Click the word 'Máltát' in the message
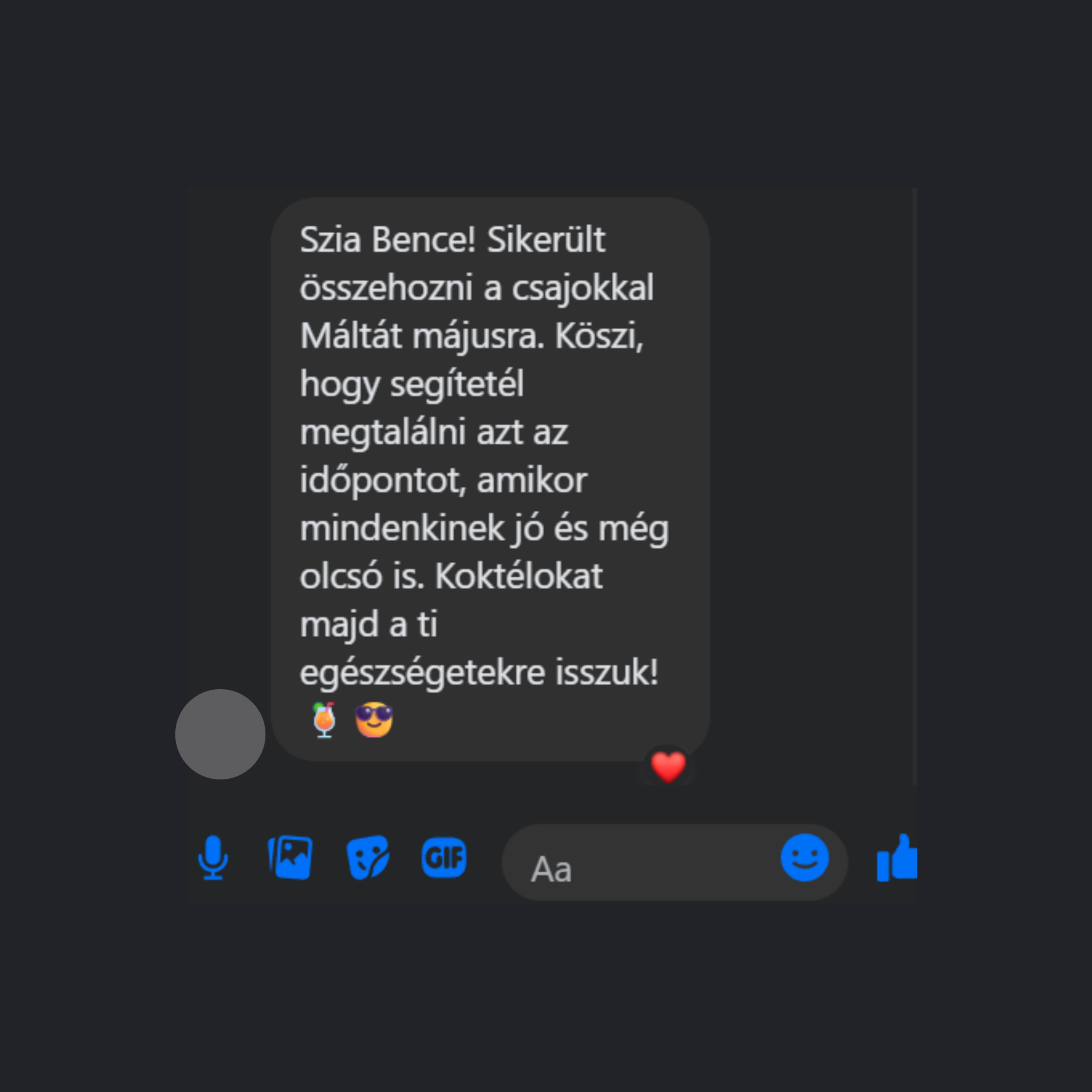Screen dimensions: 1092x1092 click(x=351, y=336)
